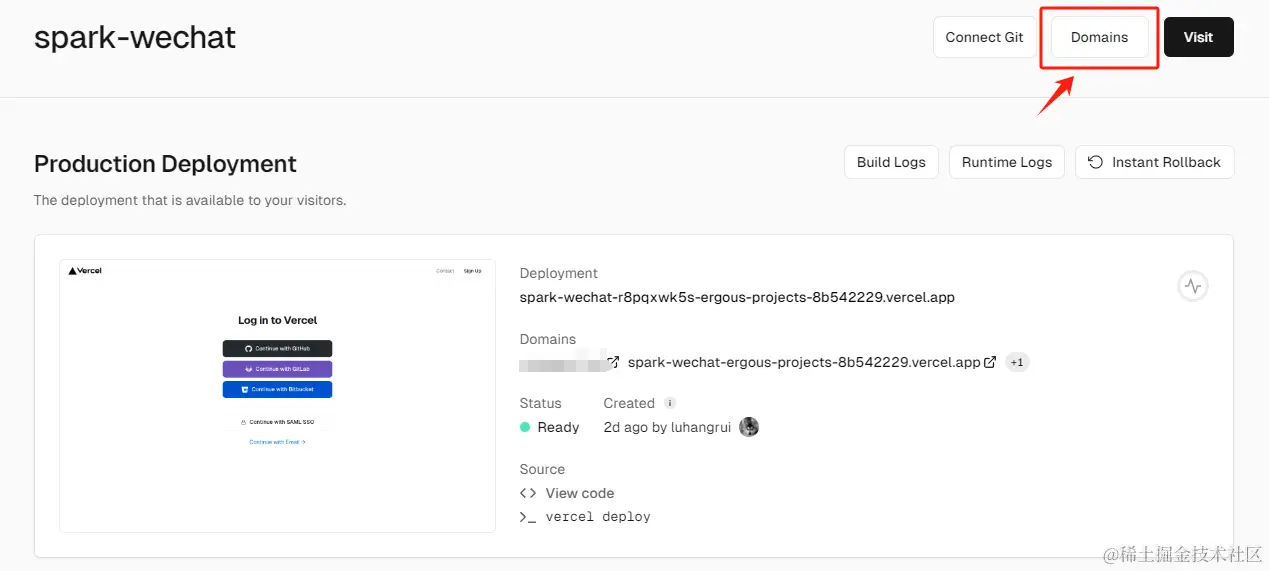Click external link icon after blurred domain
This screenshot has height=571, width=1269.
click(613, 362)
